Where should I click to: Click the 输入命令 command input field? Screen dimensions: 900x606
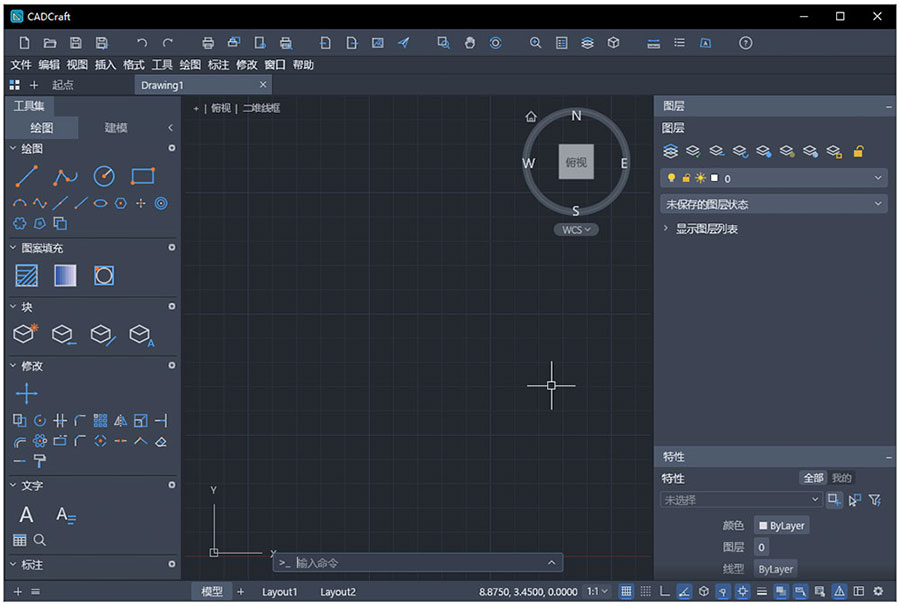tap(418, 562)
